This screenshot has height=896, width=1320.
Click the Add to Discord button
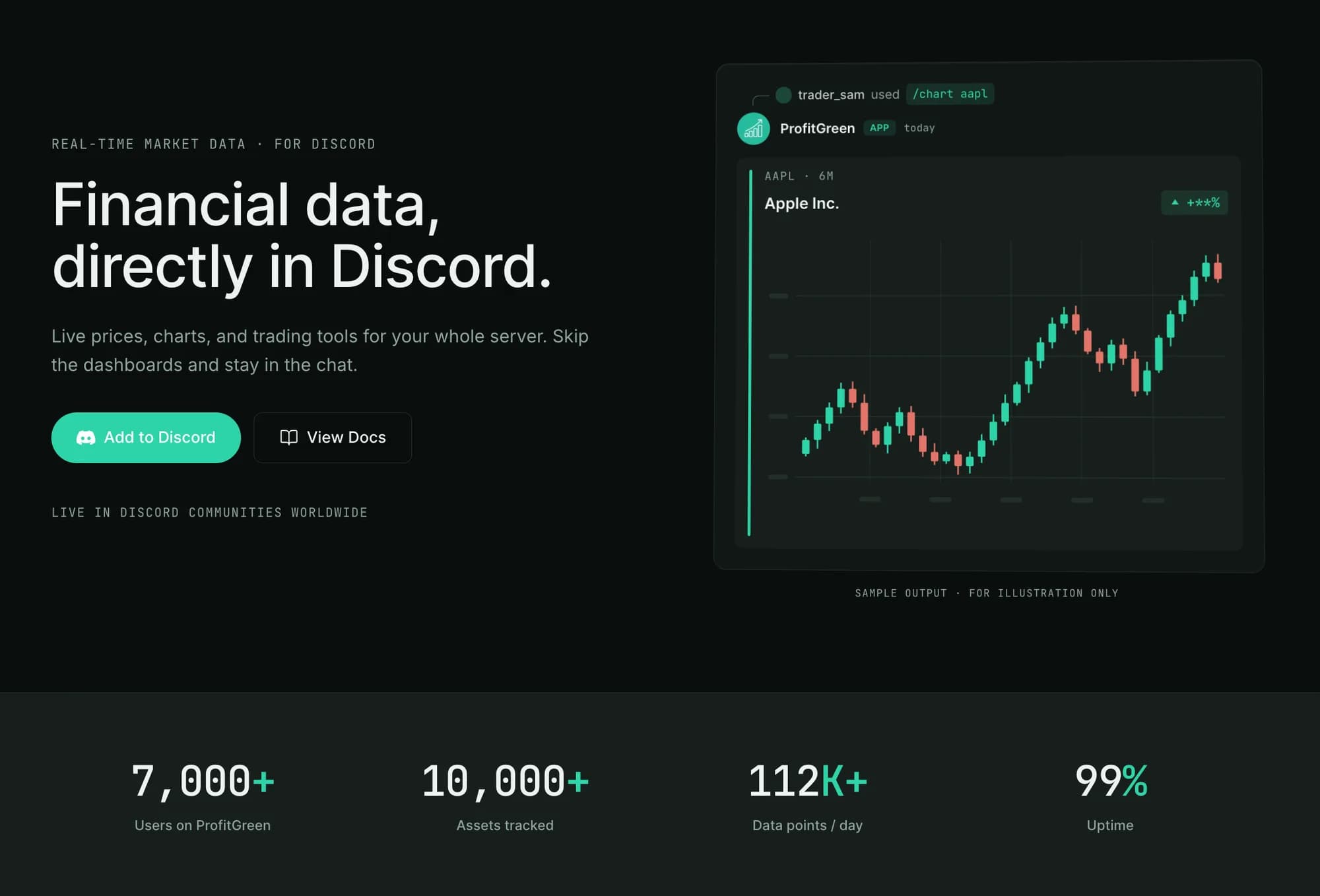(146, 437)
